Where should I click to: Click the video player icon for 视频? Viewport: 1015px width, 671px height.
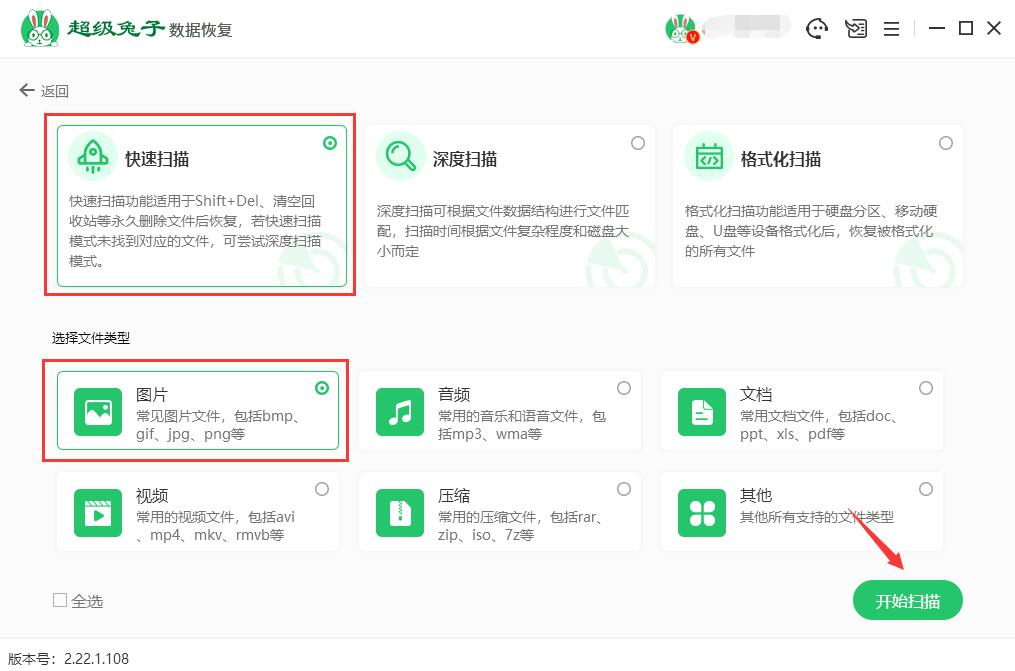coord(96,511)
